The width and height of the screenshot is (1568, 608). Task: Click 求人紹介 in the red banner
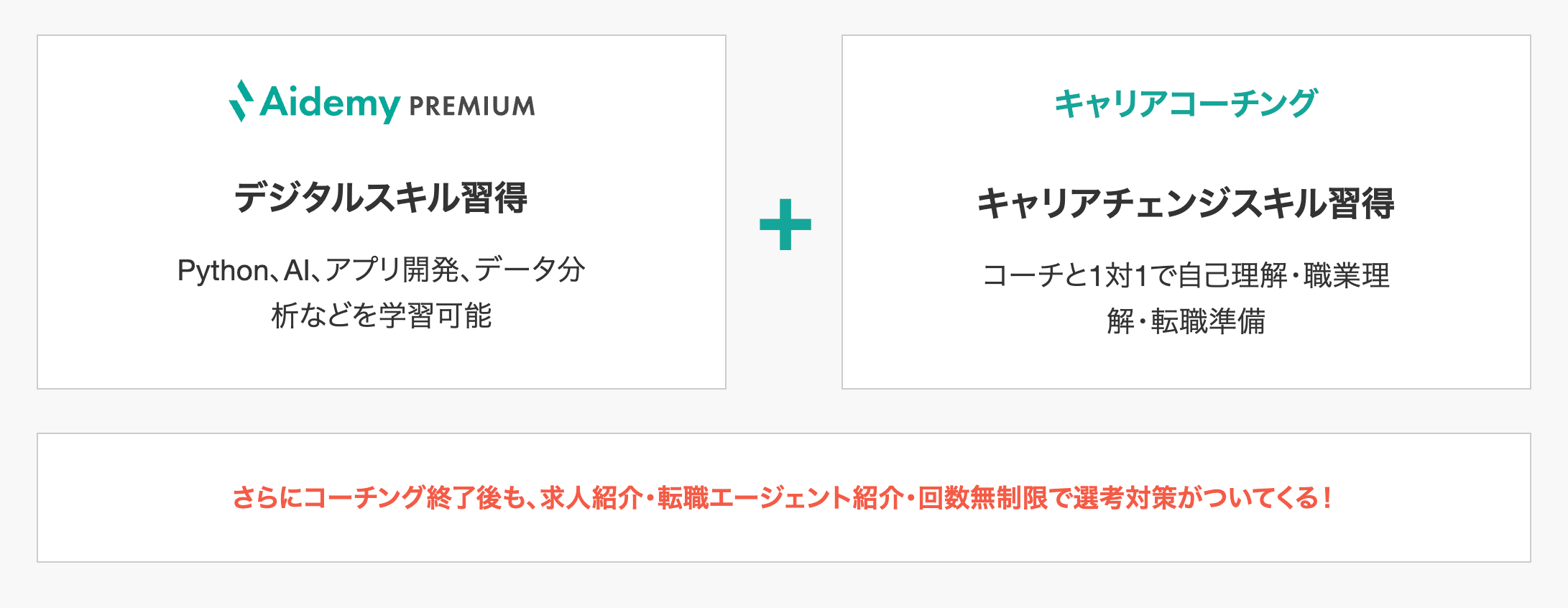pos(591,497)
